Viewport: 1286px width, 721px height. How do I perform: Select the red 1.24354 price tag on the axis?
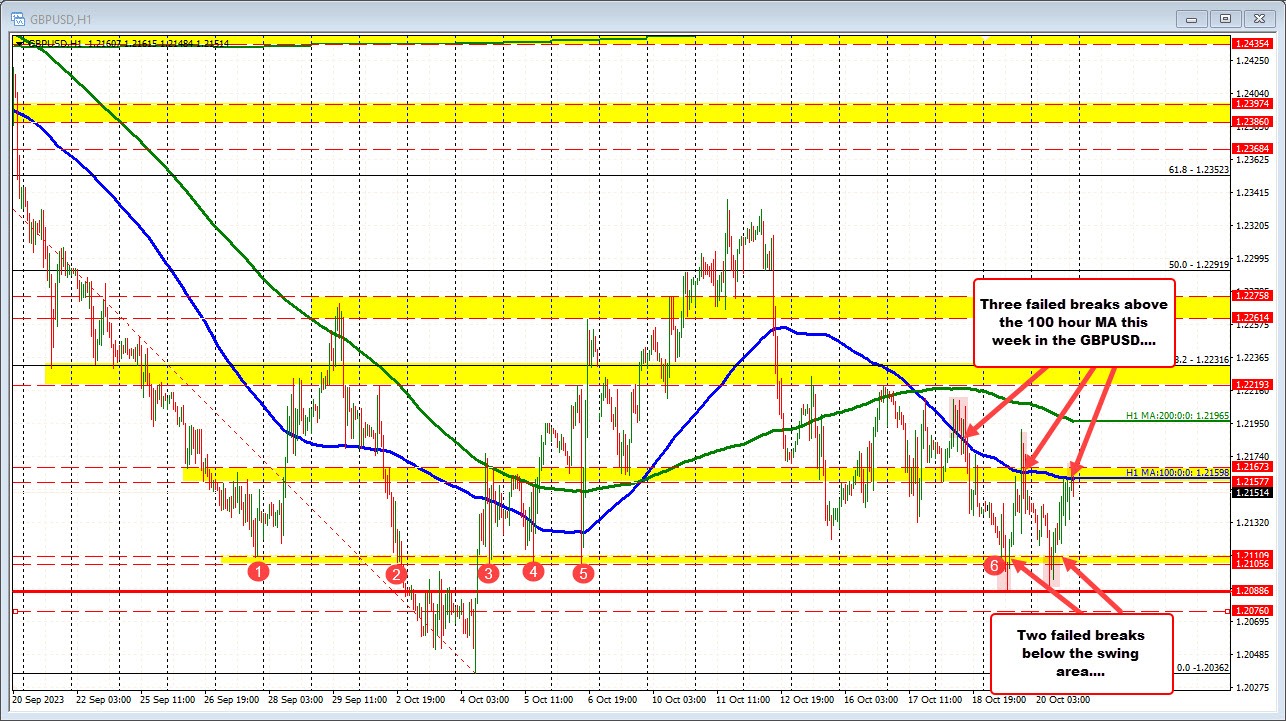[x=1252, y=43]
